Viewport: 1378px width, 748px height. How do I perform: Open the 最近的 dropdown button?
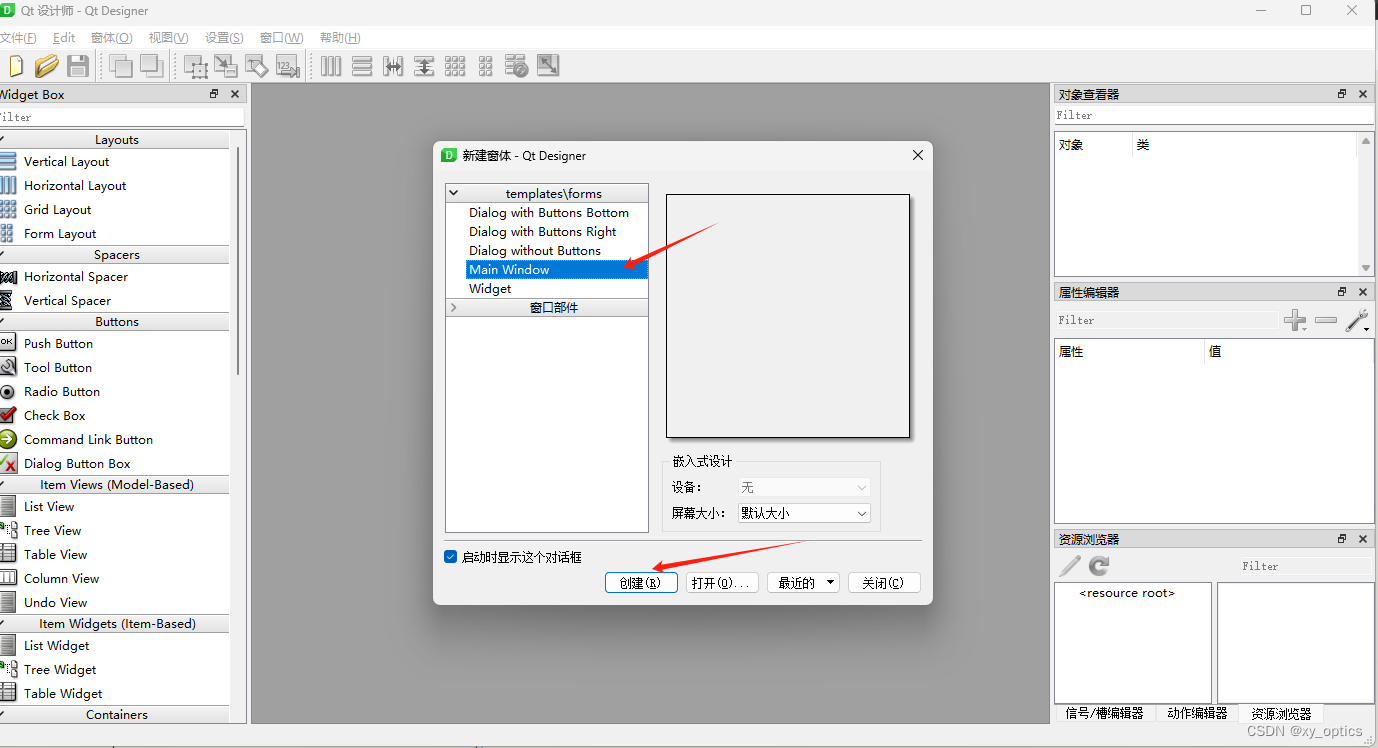click(x=802, y=583)
